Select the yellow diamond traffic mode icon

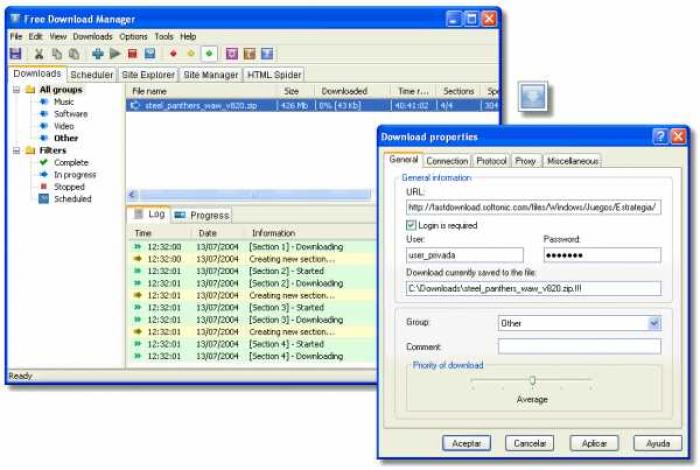pyautogui.click(x=191, y=54)
